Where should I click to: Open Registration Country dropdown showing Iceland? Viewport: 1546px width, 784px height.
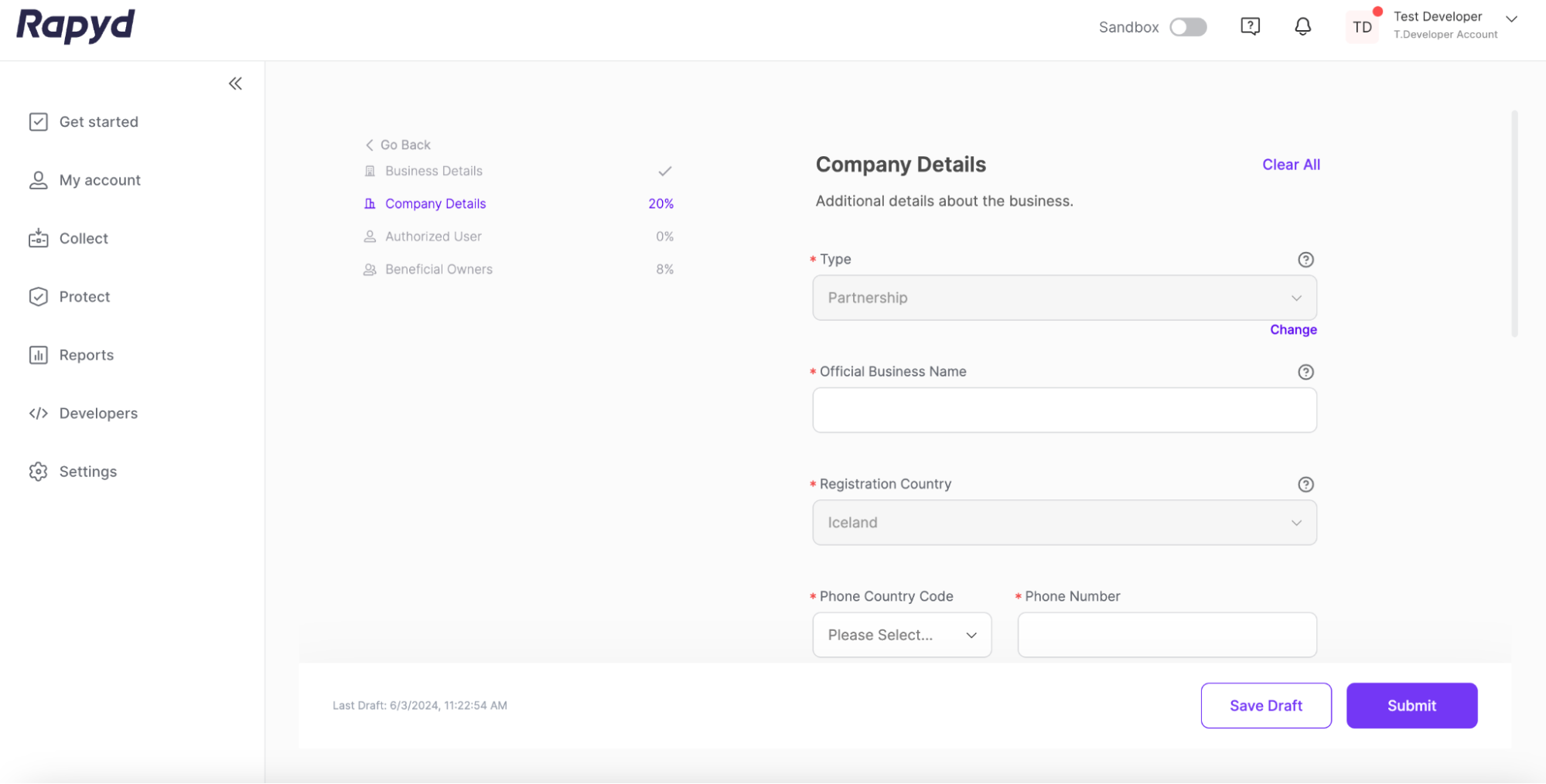pyautogui.click(x=1063, y=523)
